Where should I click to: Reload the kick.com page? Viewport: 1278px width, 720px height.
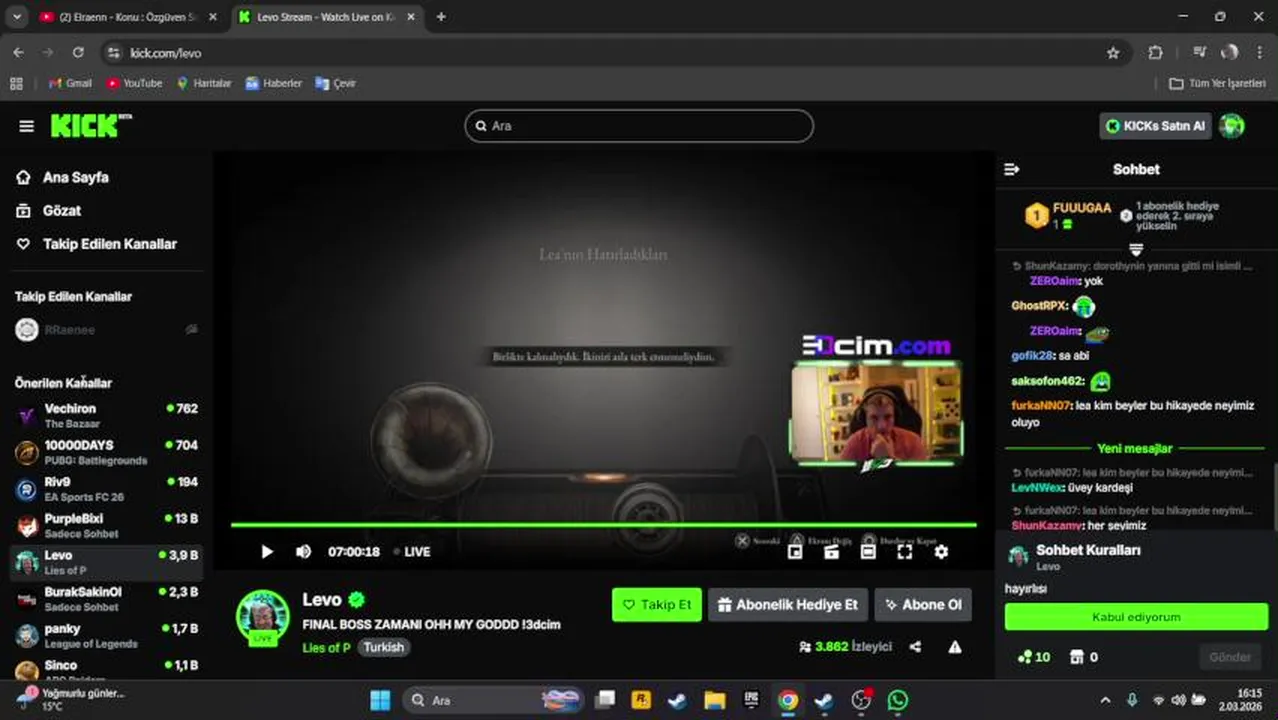78,53
